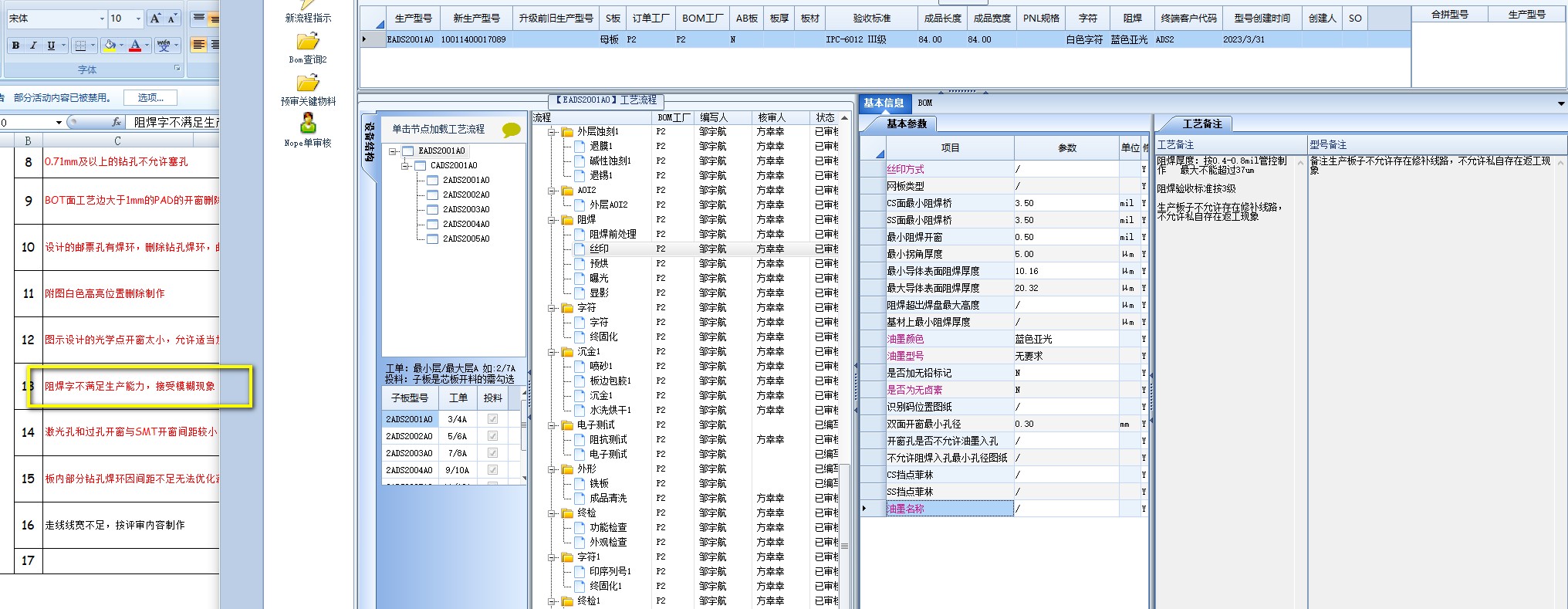This screenshot has height=609, width=1568.
Task: Open the panel dropdown arrow at right of tab bar
Action: point(1561,103)
